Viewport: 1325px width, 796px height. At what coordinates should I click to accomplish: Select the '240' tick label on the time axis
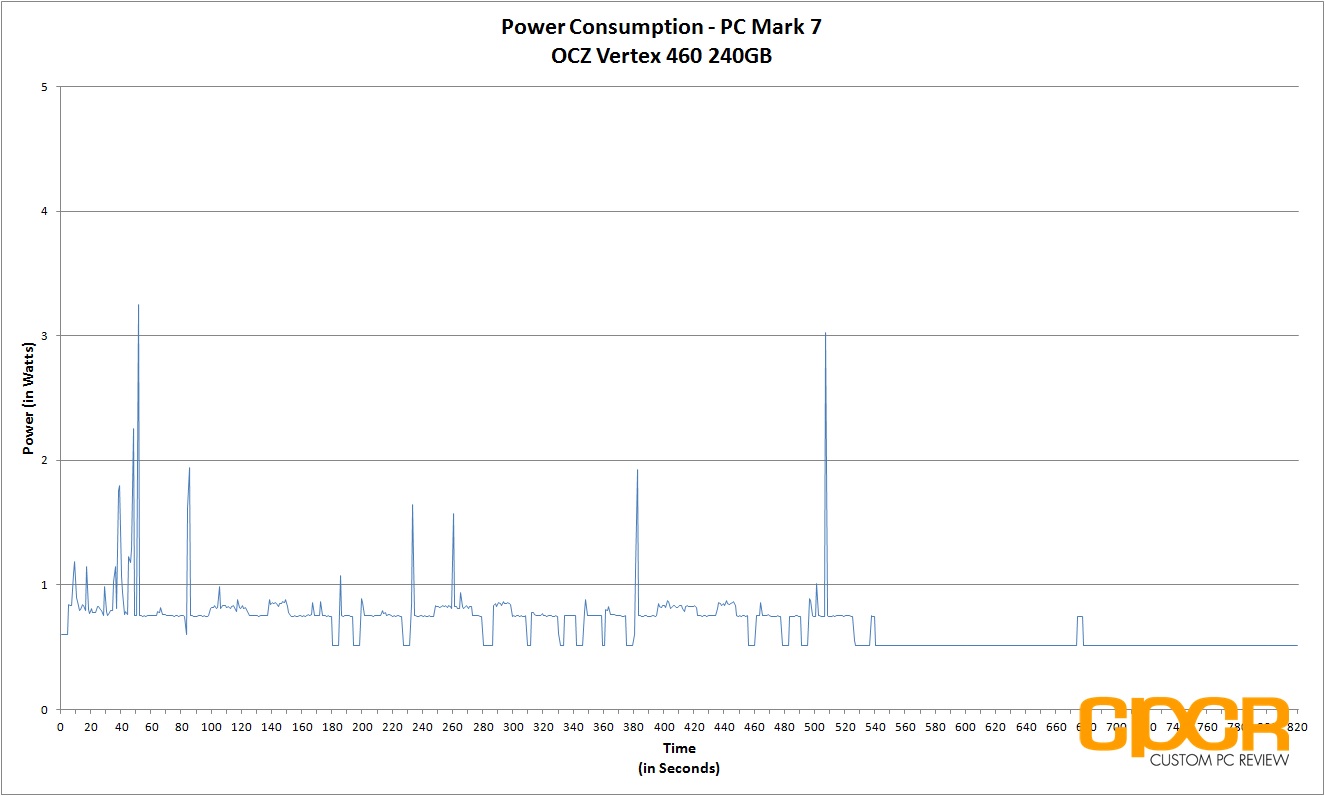tap(422, 727)
